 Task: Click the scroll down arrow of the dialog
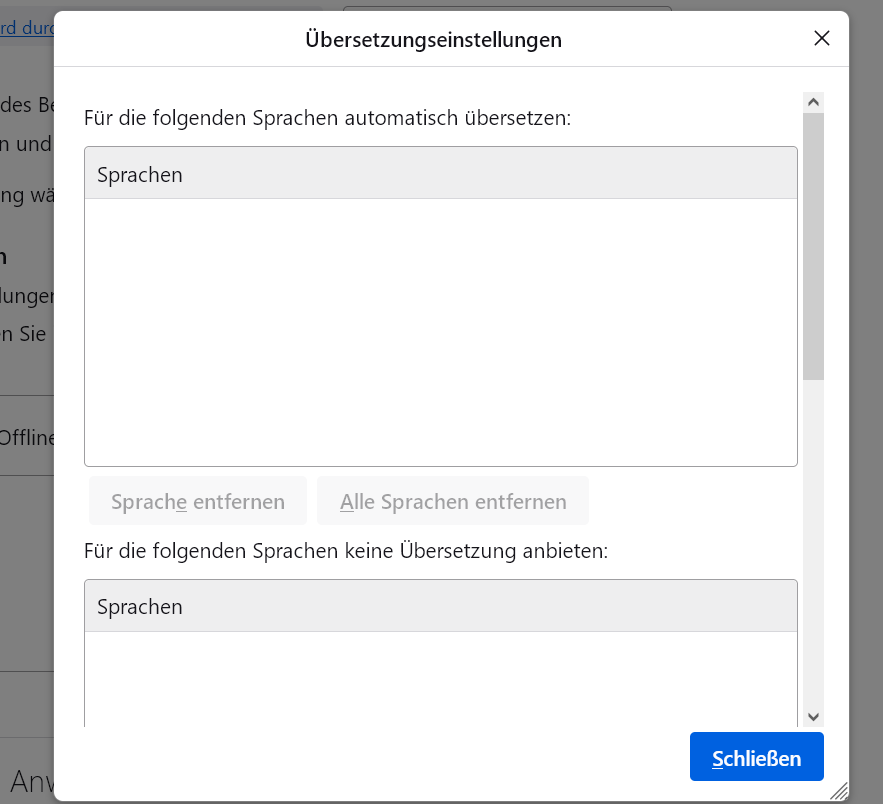tap(813, 716)
